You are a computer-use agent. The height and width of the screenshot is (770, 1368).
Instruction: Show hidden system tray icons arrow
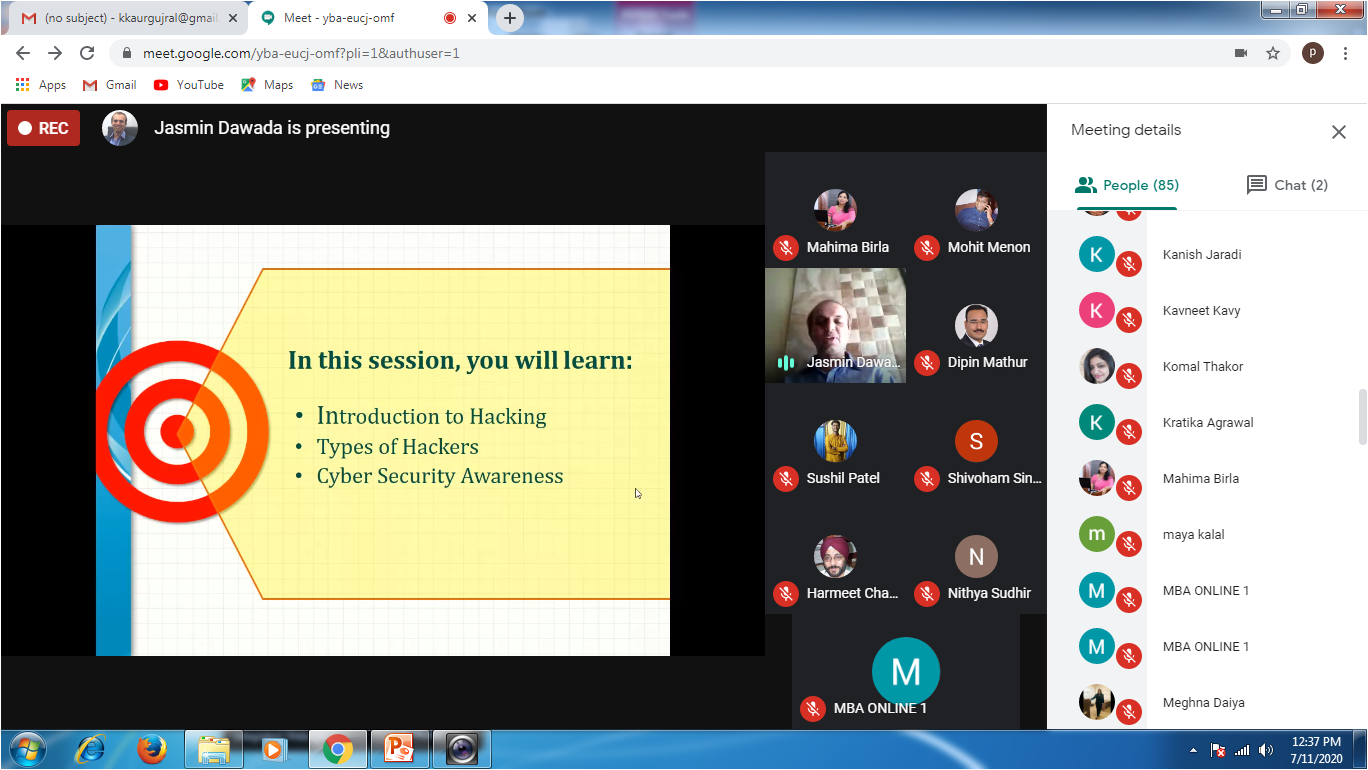tap(1193, 749)
